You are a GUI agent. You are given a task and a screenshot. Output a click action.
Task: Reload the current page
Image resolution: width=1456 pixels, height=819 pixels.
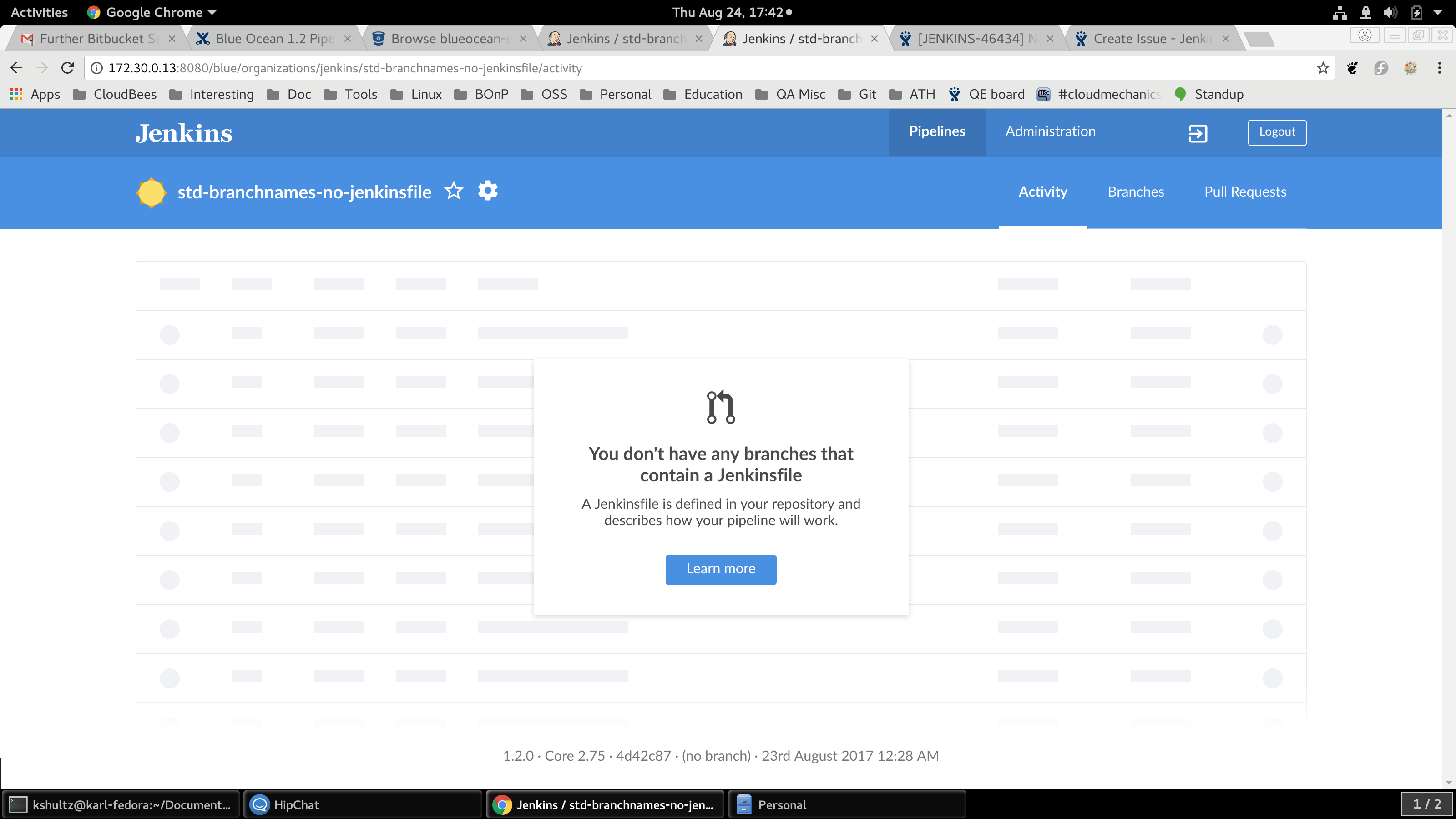pos(68,68)
